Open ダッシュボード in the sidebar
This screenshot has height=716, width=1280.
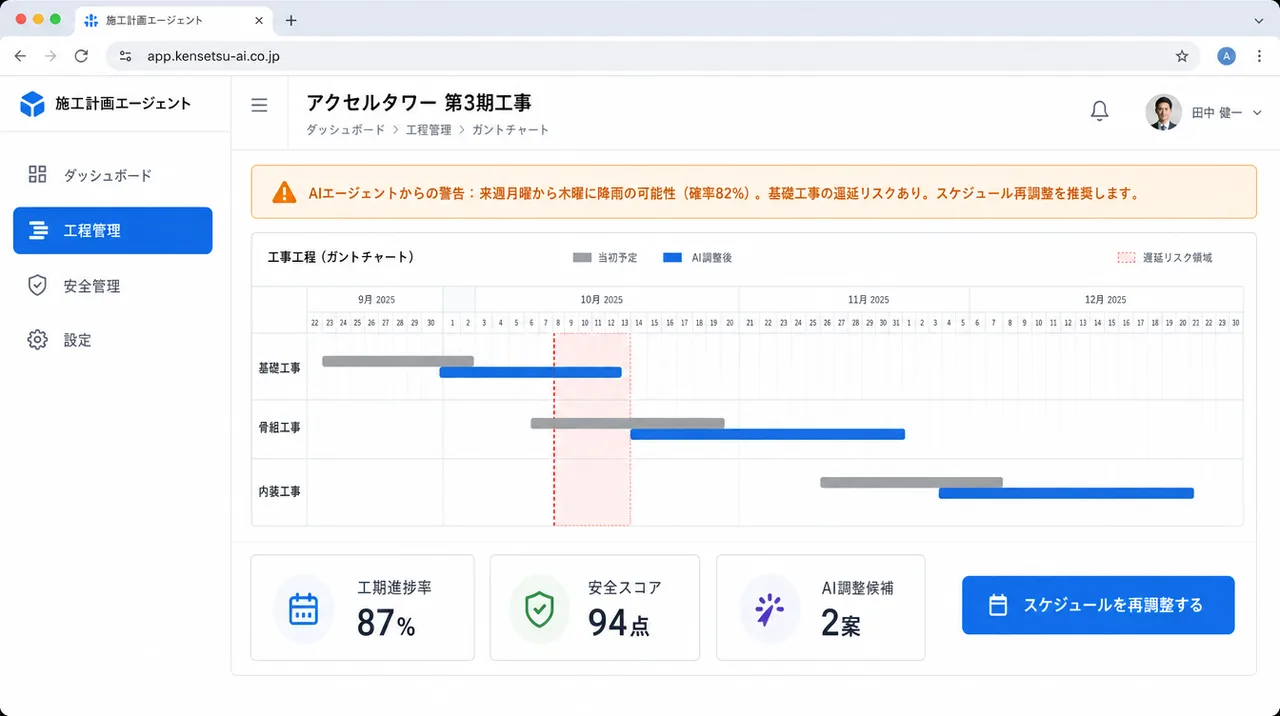[x=113, y=175]
